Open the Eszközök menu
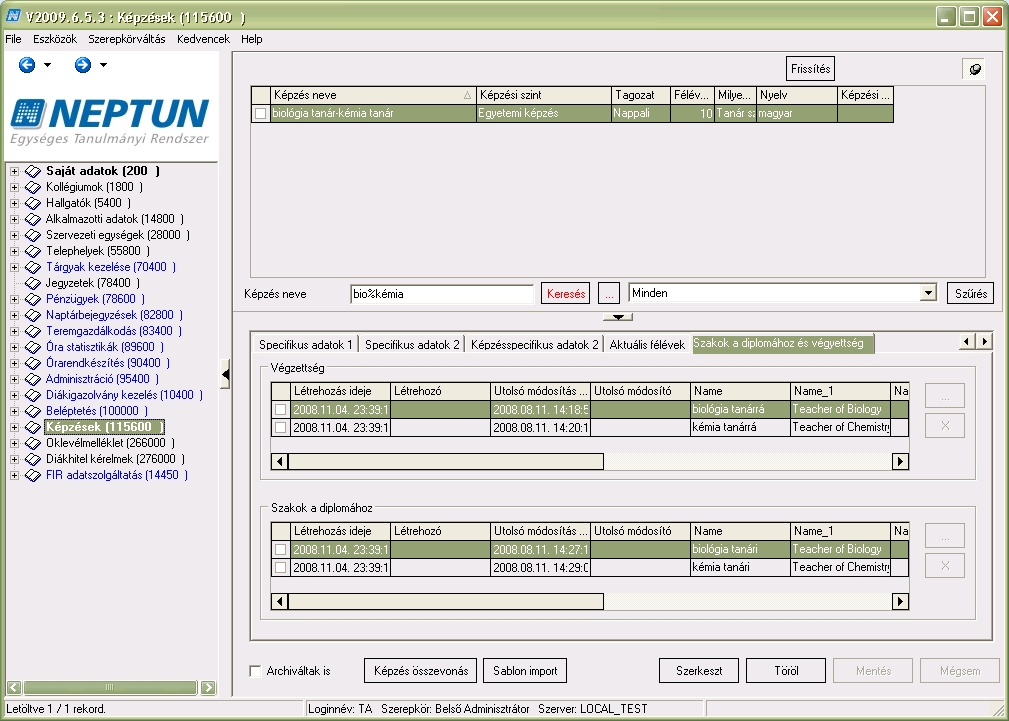 (55, 39)
